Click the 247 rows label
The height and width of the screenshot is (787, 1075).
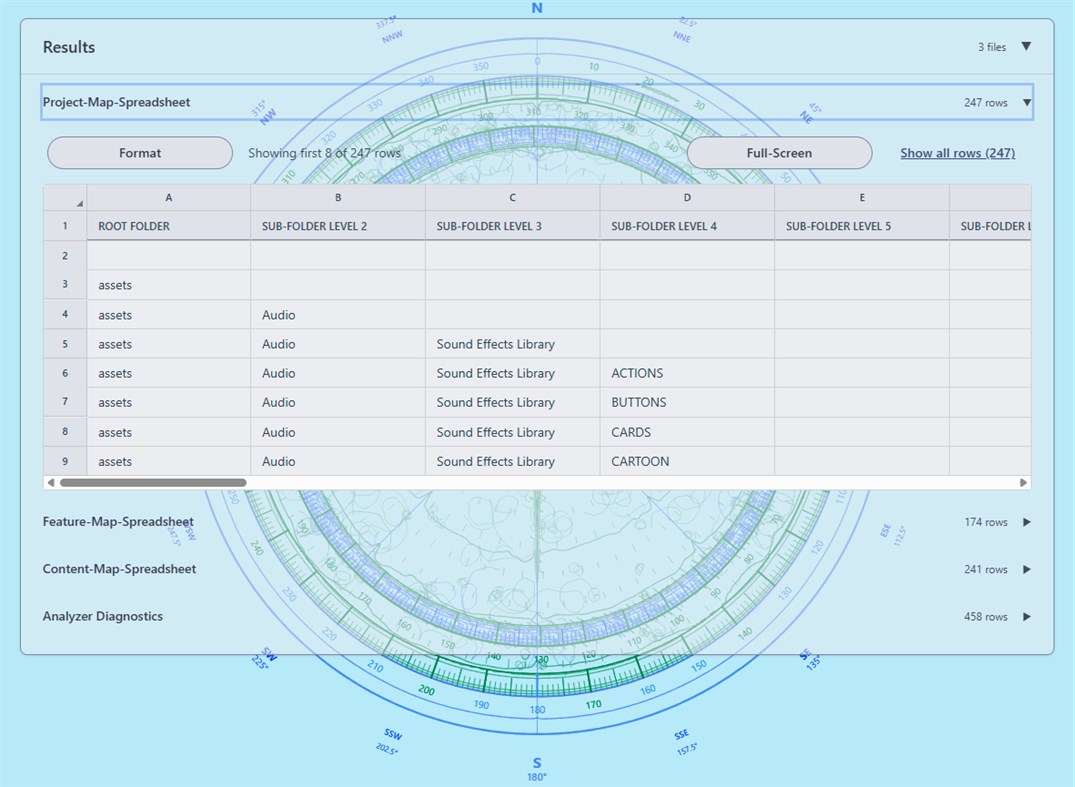tap(986, 103)
